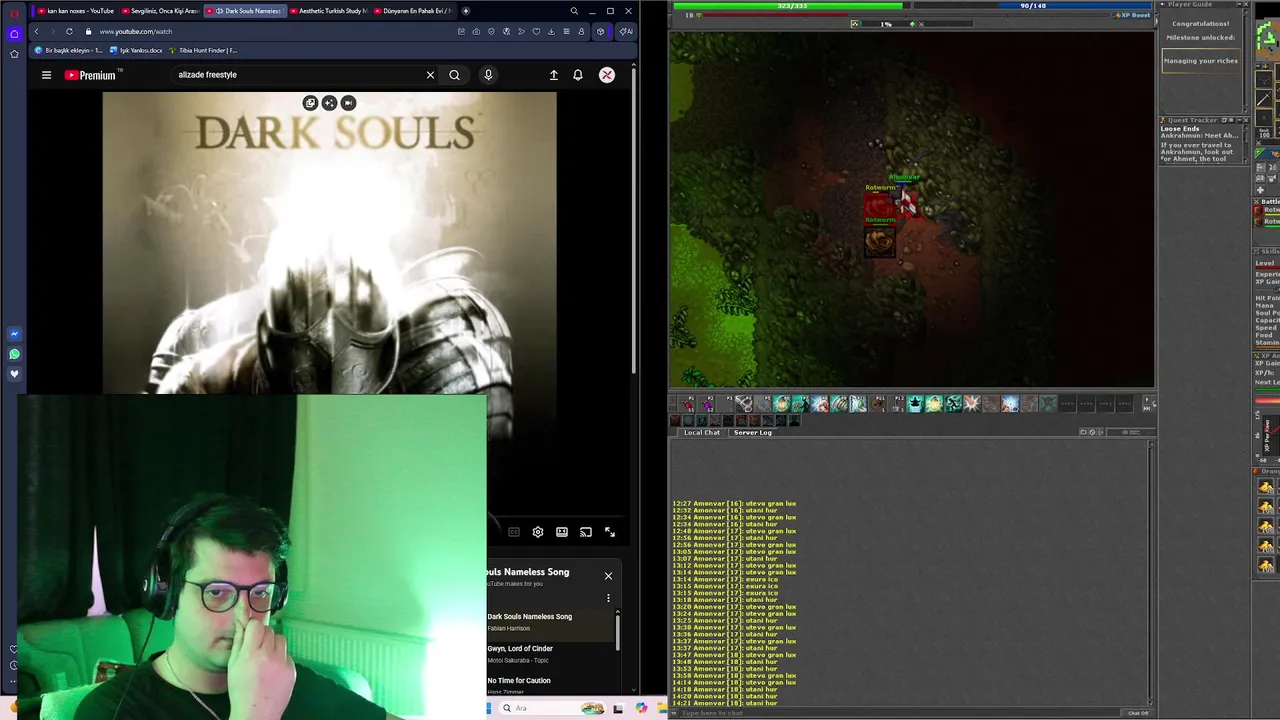Open the Server Log tab in Tibia
The width and height of the screenshot is (1280, 720).
[x=753, y=433]
